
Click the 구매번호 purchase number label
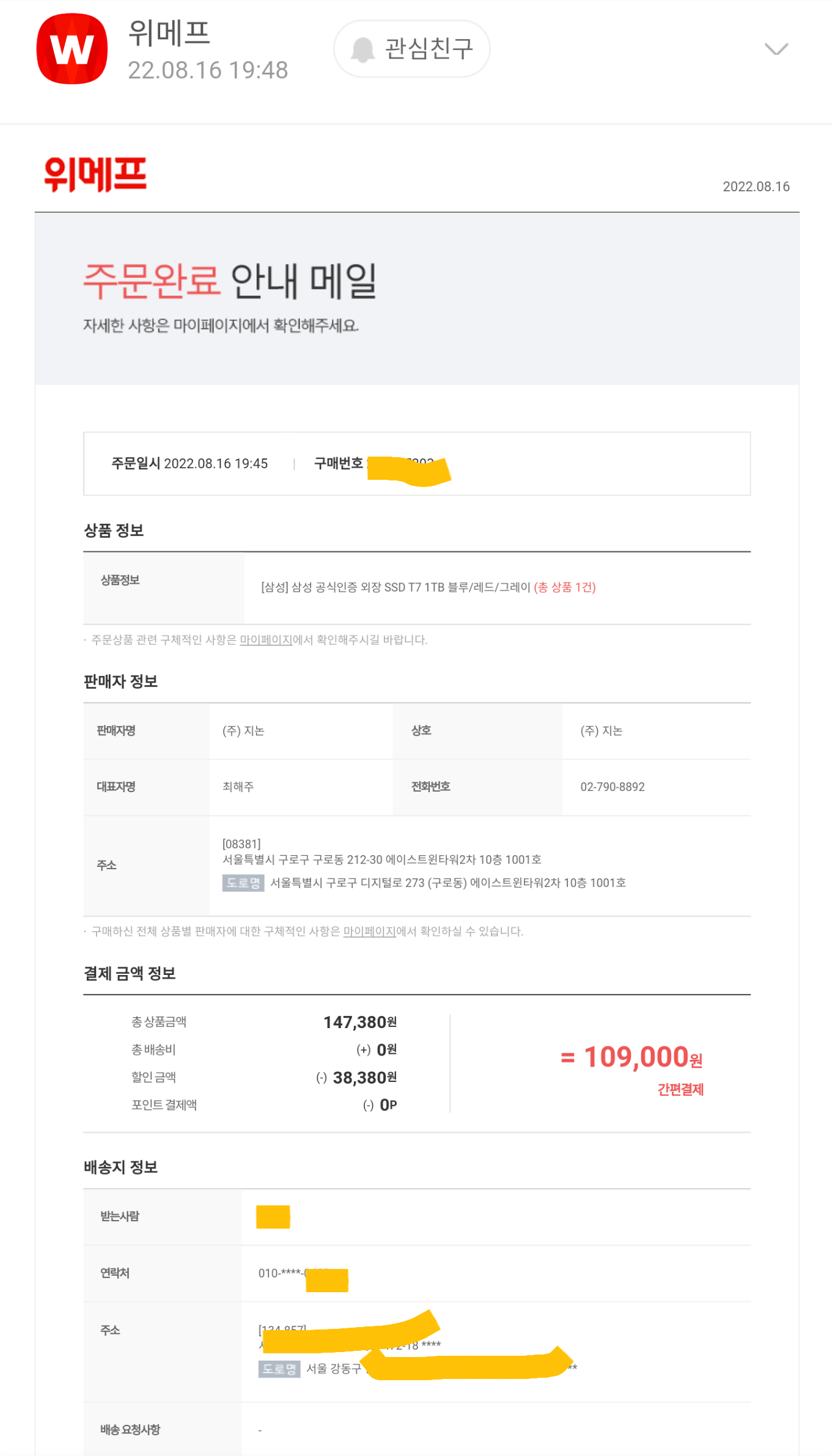pyautogui.click(x=338, y=463)
